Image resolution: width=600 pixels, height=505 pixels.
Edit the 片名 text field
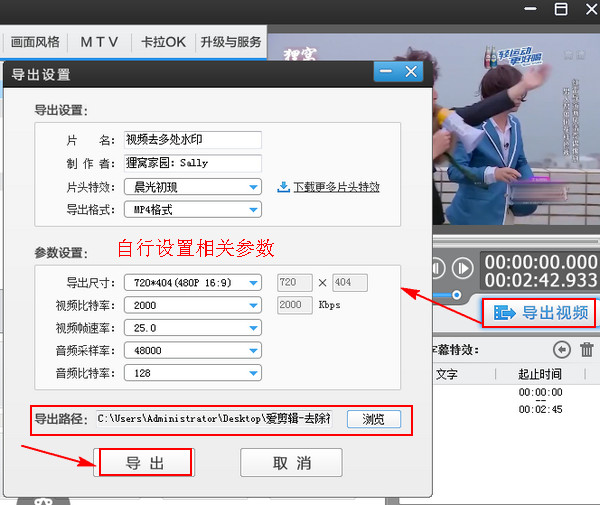pyautogui.click(x=192, y=140)
